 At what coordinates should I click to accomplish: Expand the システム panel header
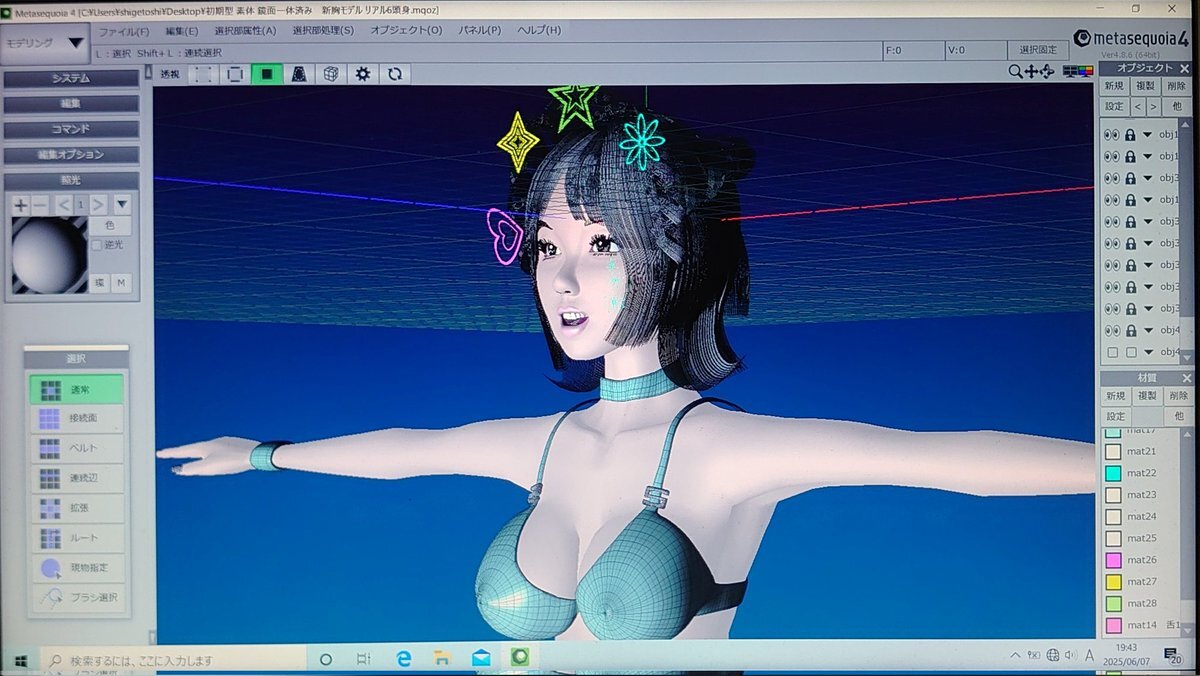coord(71,78)
